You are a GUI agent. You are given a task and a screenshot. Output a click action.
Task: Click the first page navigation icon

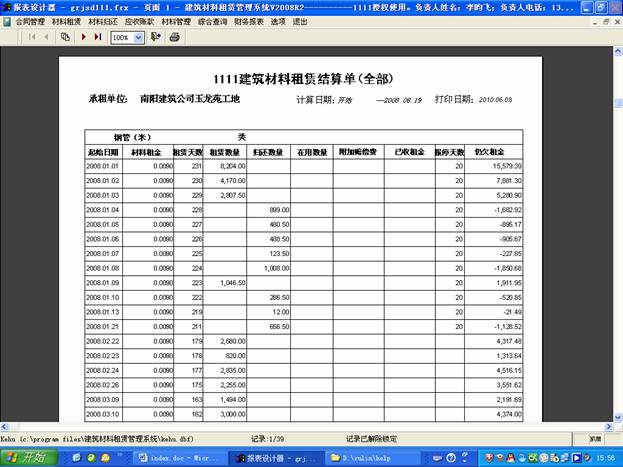pos(31,37)
